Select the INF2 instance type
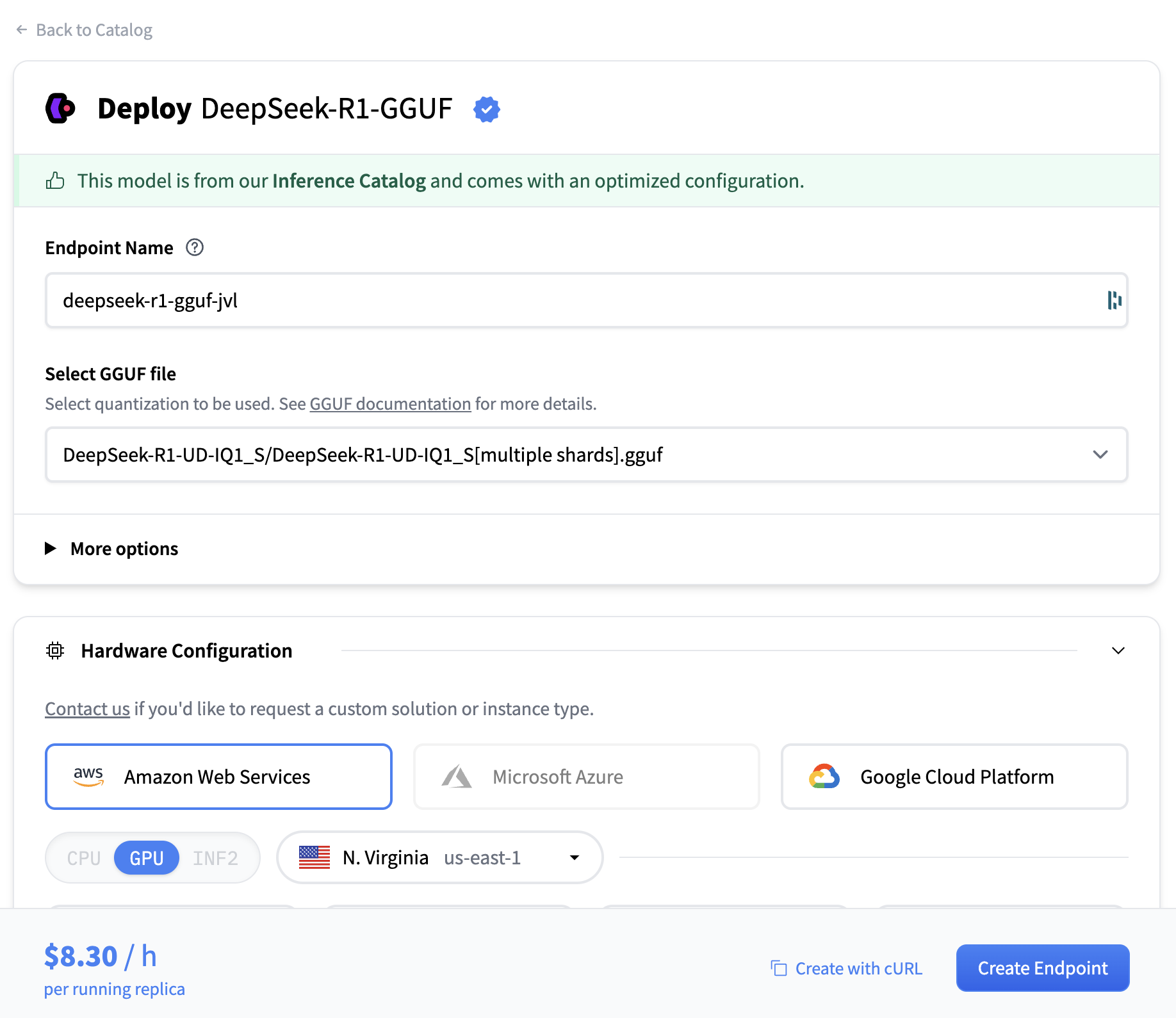 [x=215, y=858]
